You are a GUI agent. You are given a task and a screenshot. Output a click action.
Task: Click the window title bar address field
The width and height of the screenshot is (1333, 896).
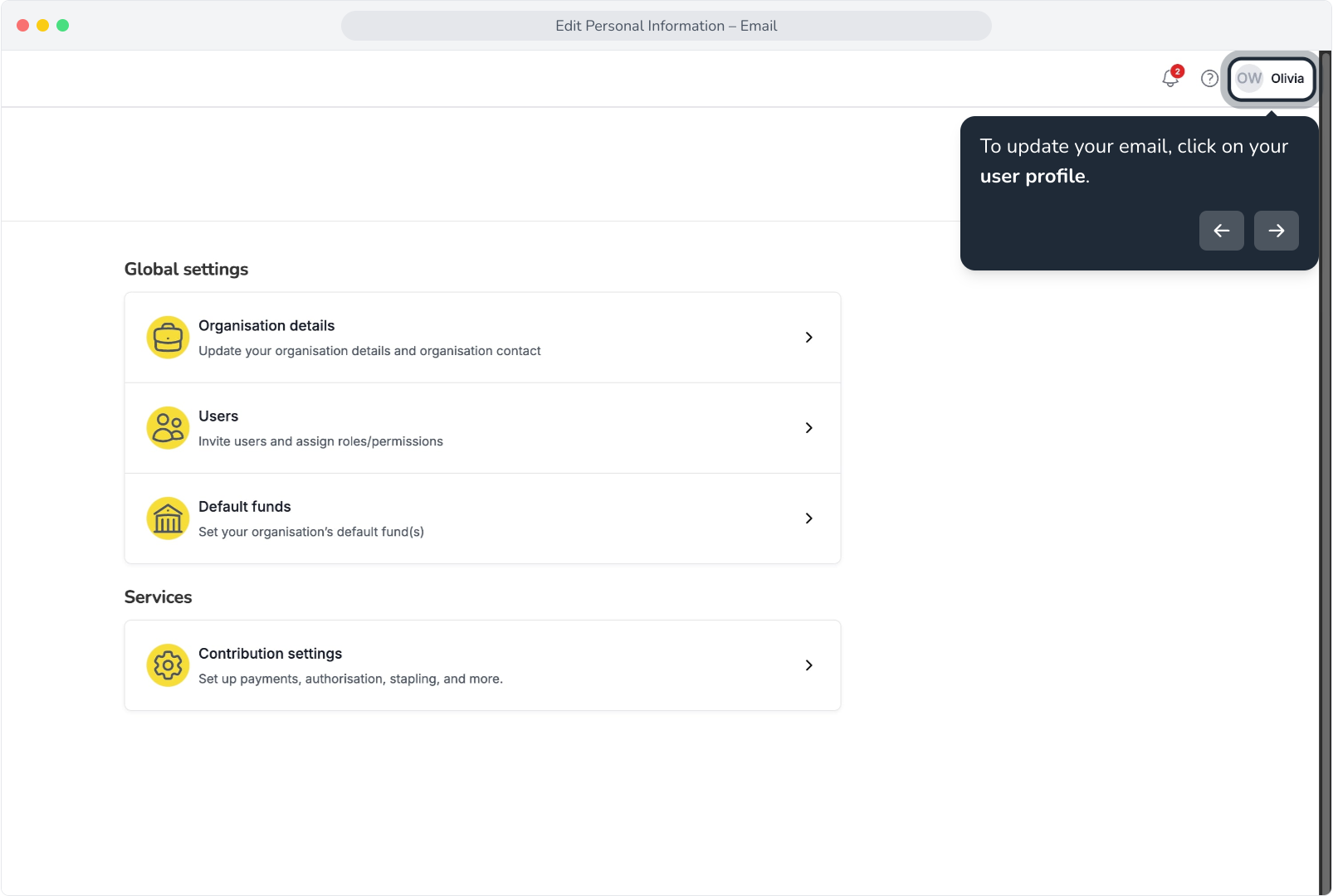(666, 26)
